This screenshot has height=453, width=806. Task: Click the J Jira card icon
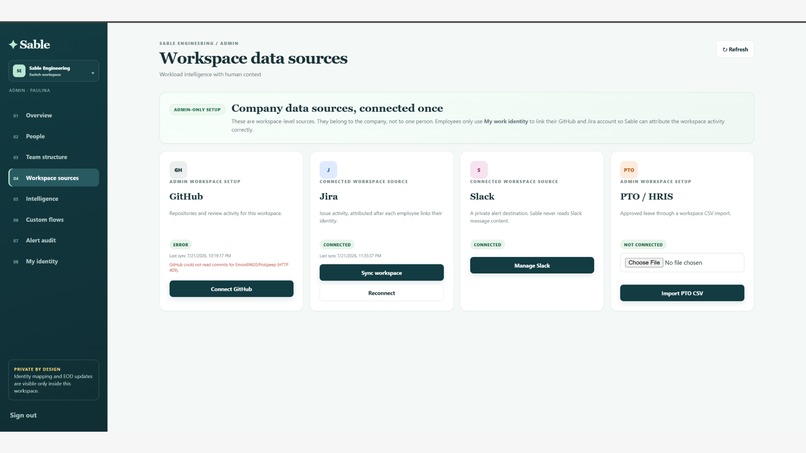coord(328,170)
